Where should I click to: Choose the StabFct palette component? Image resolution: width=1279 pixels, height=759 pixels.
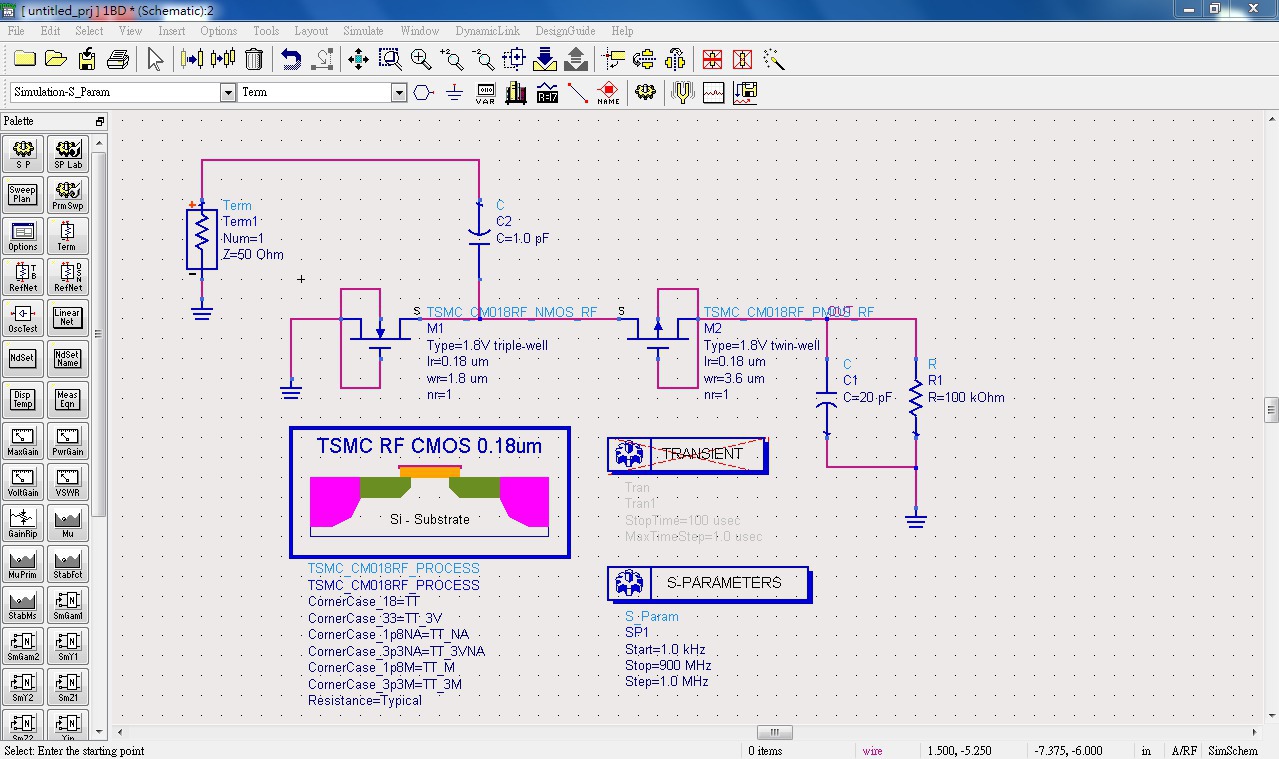click(x=67, y=565)
